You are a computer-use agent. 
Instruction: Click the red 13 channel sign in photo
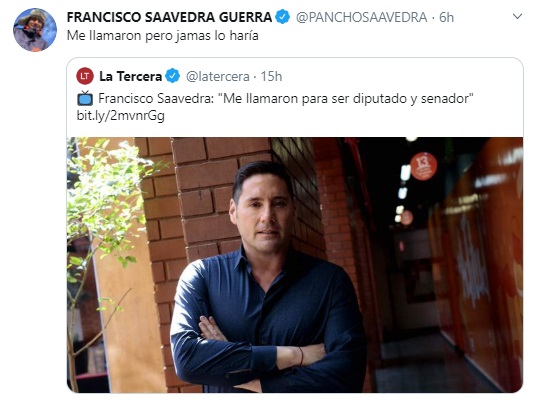click(x=423, y=166)
